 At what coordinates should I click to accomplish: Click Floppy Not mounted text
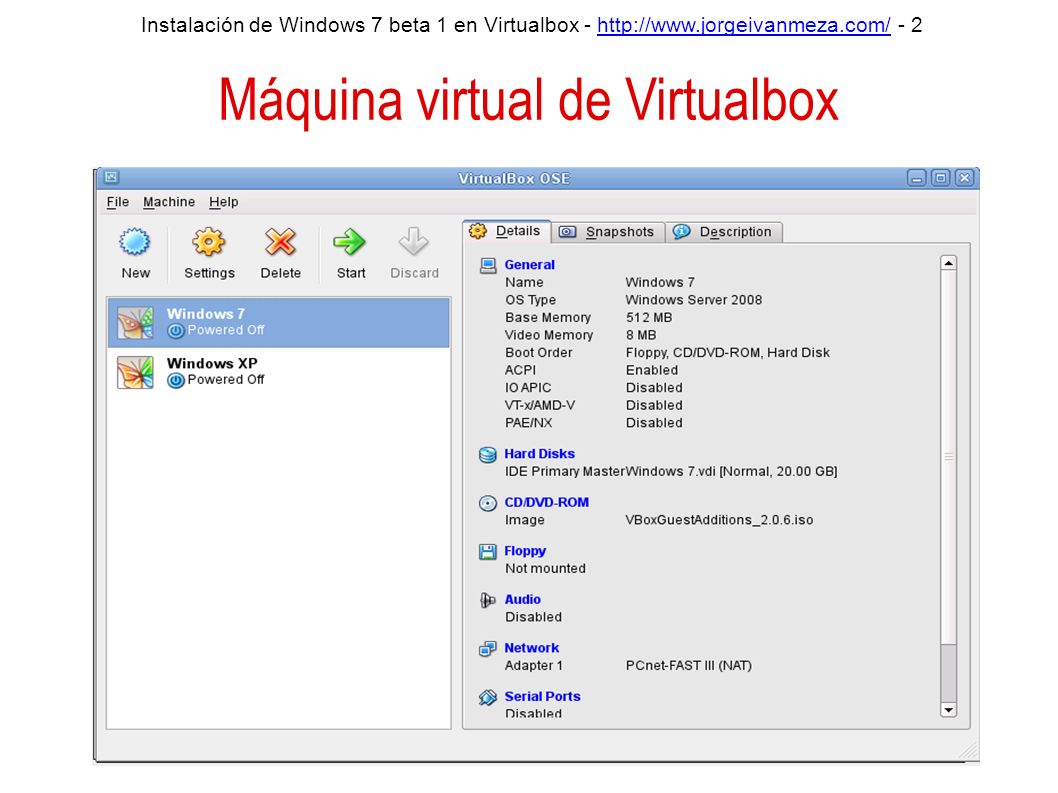(x=545, y=569)
